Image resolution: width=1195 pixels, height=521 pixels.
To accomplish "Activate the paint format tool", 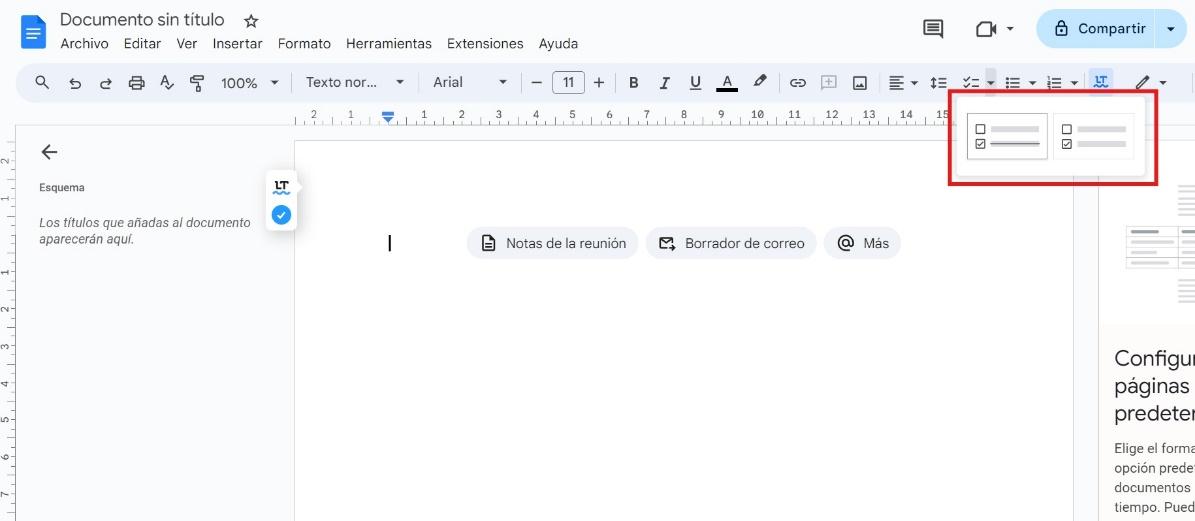I will 197,82.
